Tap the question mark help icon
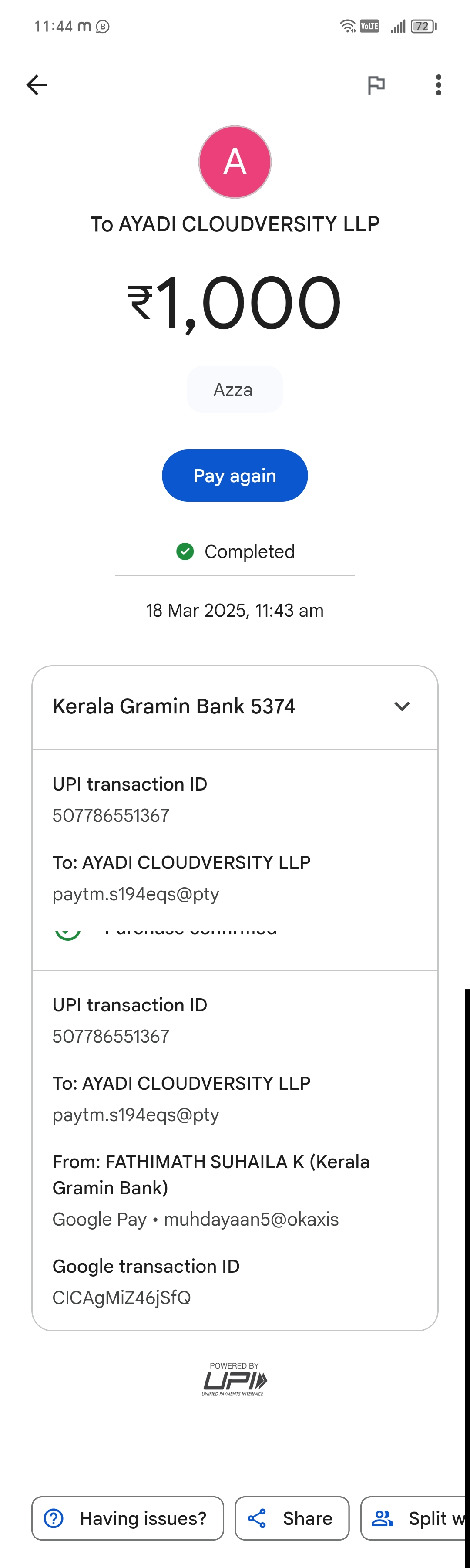The width and height of the screenshot is (470, 1568). 54,1518
